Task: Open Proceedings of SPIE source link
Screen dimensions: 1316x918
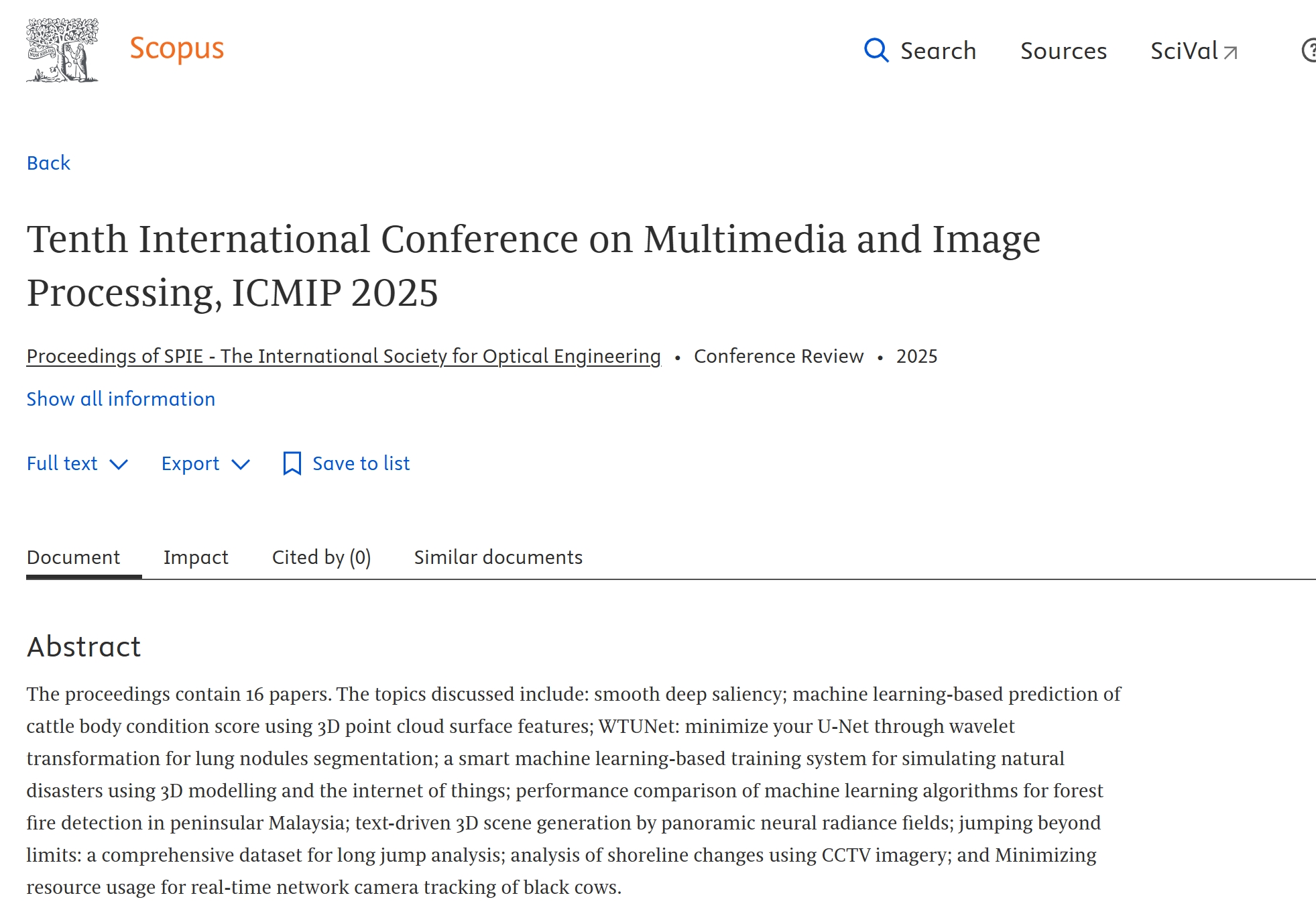Action: click(343, 356)
